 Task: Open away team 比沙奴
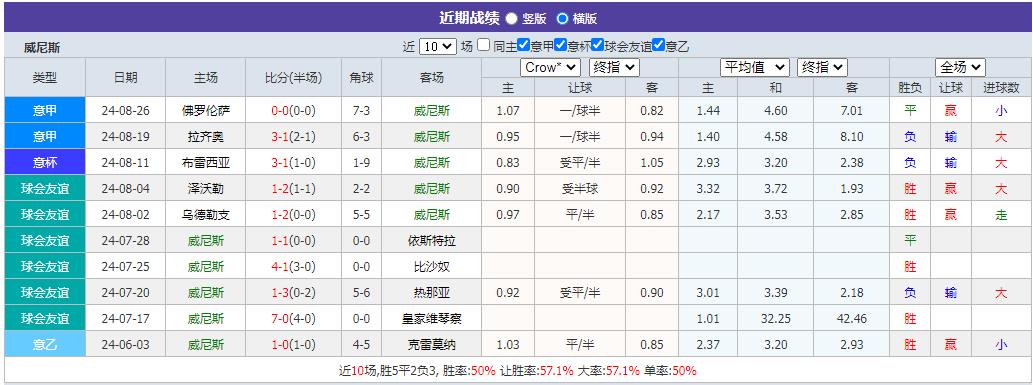pos(432,266)
